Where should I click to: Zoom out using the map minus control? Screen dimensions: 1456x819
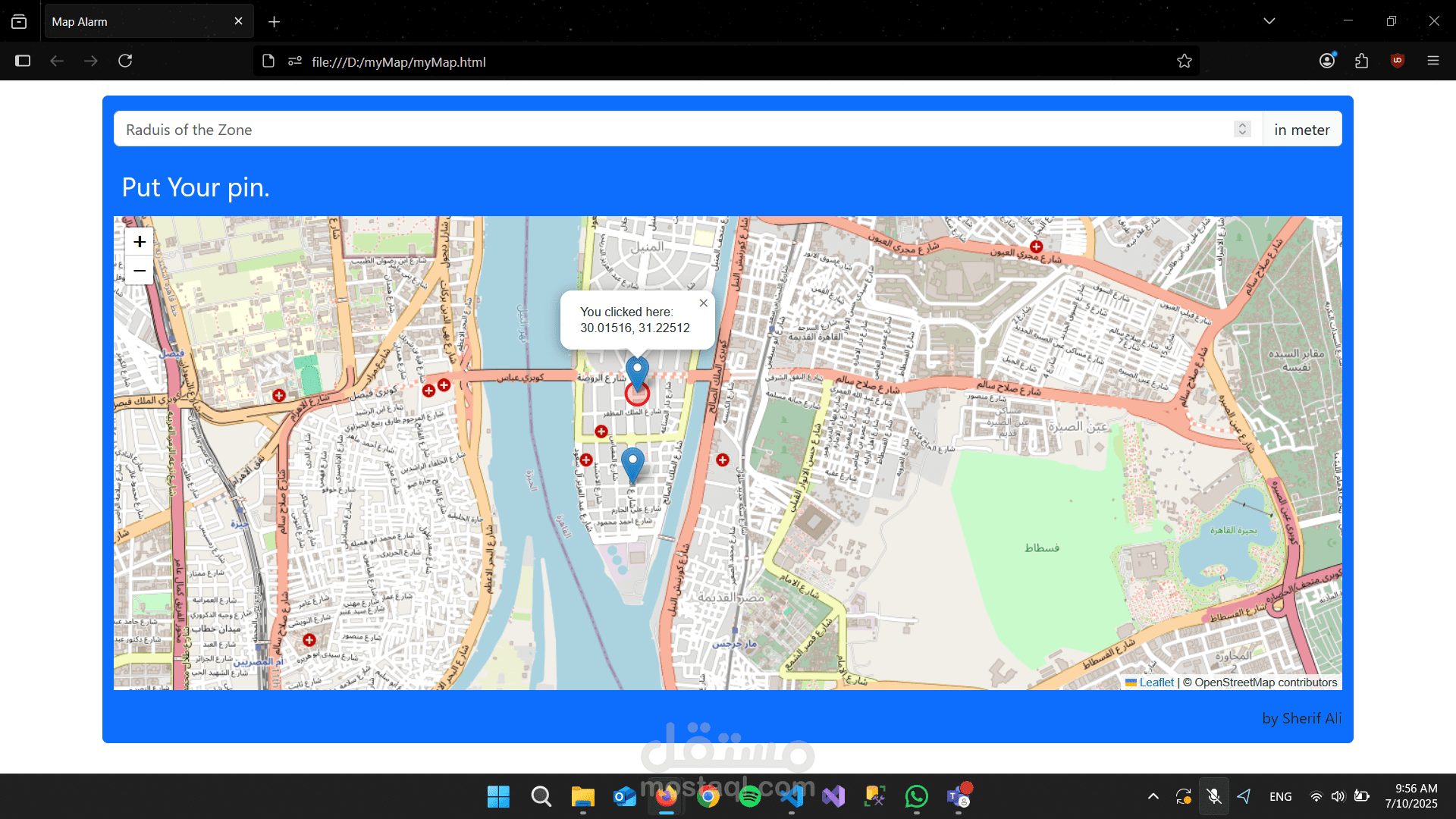pyautogui.click(x=139, y=271)
